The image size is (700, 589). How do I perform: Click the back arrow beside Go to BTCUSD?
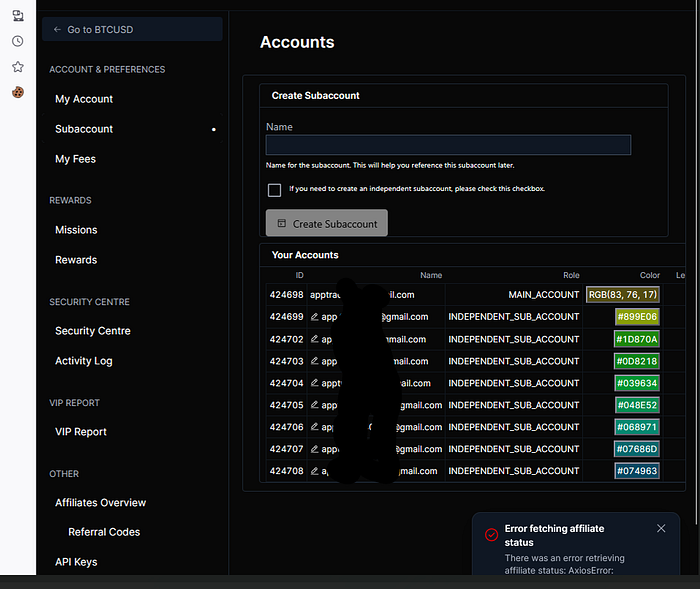[57, 29]
